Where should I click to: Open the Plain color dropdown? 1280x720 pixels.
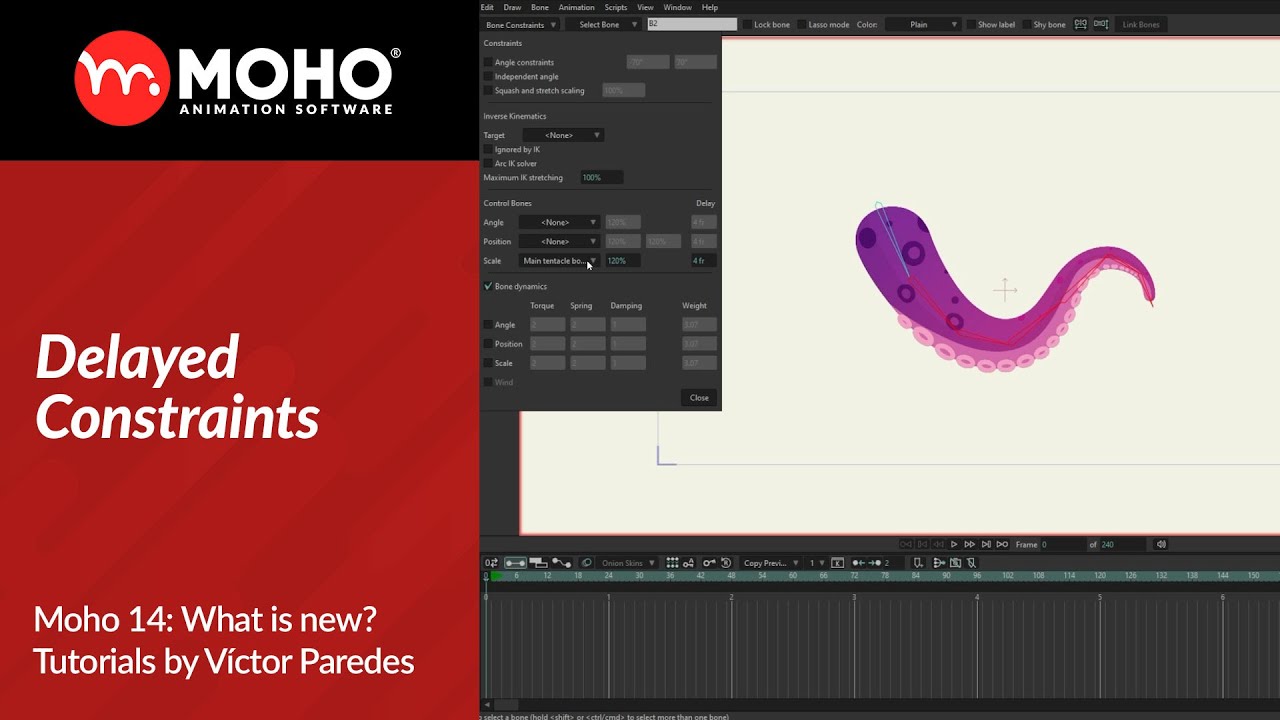tap(924, 24)
